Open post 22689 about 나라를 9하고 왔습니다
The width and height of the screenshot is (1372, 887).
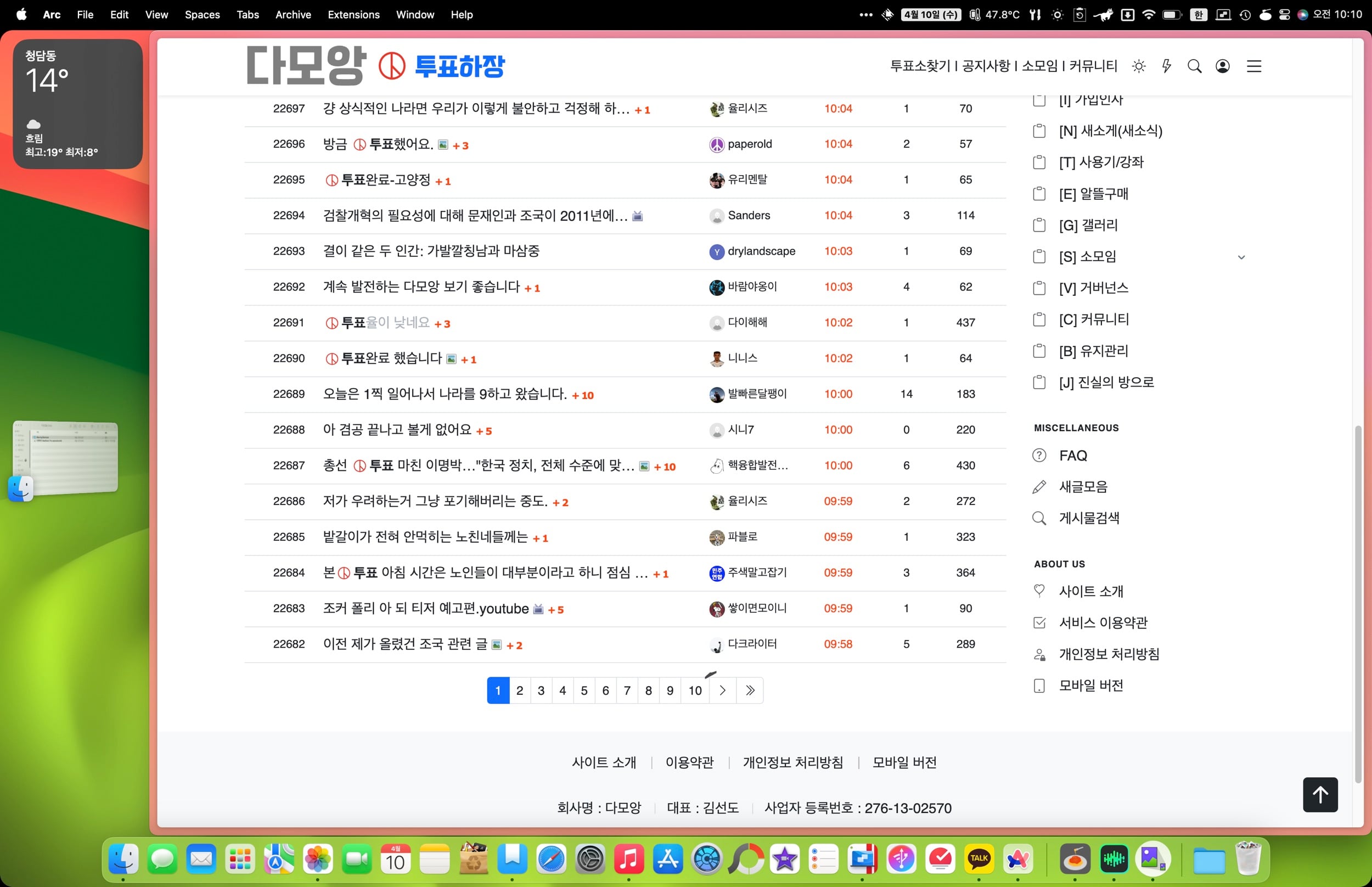click(x=445, y=394)
